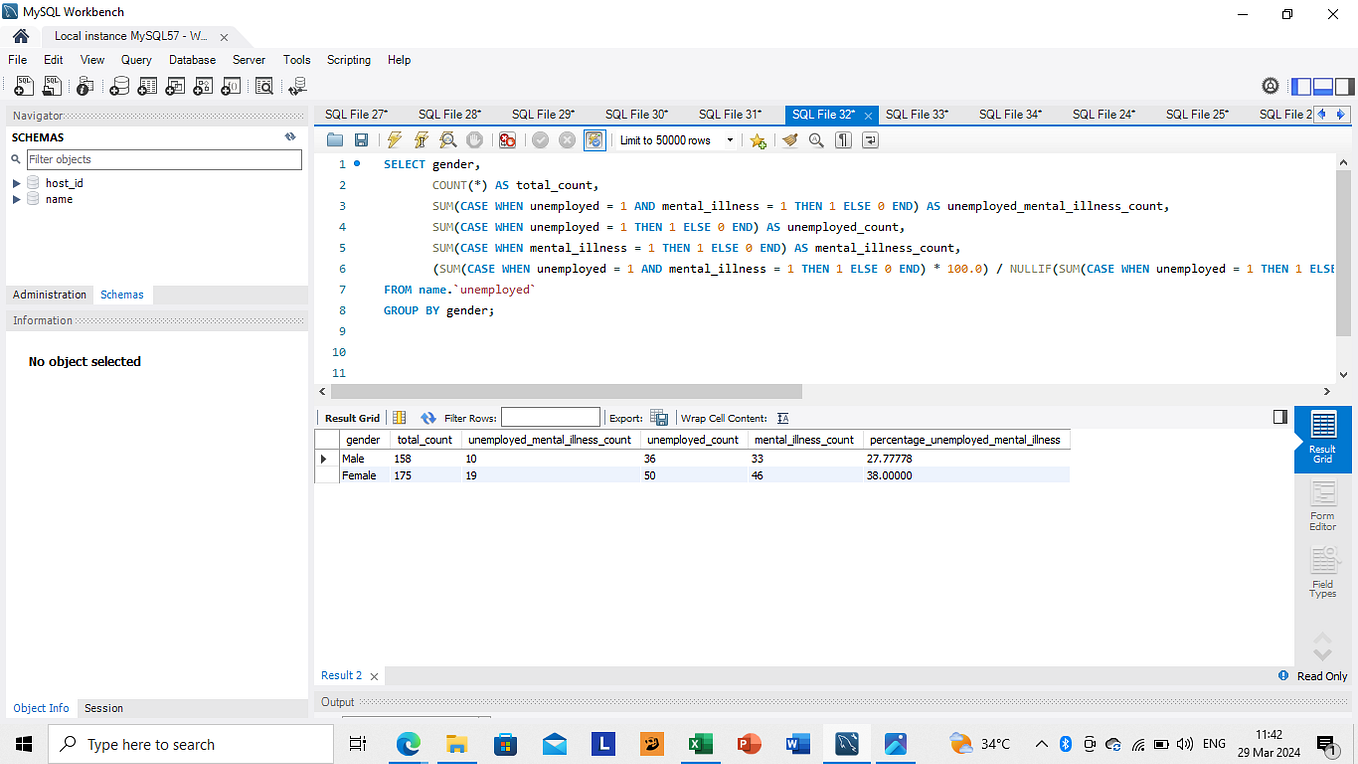Create a new stored procedure icon
This screenshot has width=1358, height=764.
pyautogui.click(x=203, y=87)
